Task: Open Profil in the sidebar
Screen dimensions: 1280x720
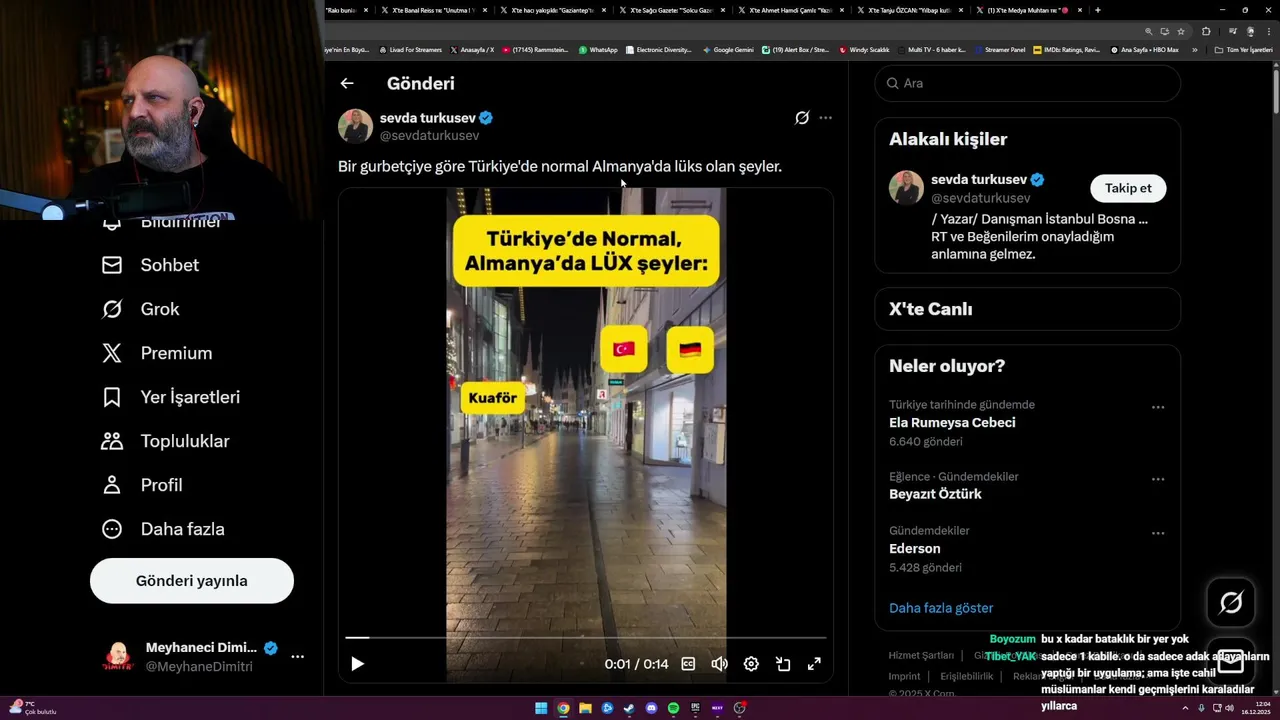Action: pos(142,485)
